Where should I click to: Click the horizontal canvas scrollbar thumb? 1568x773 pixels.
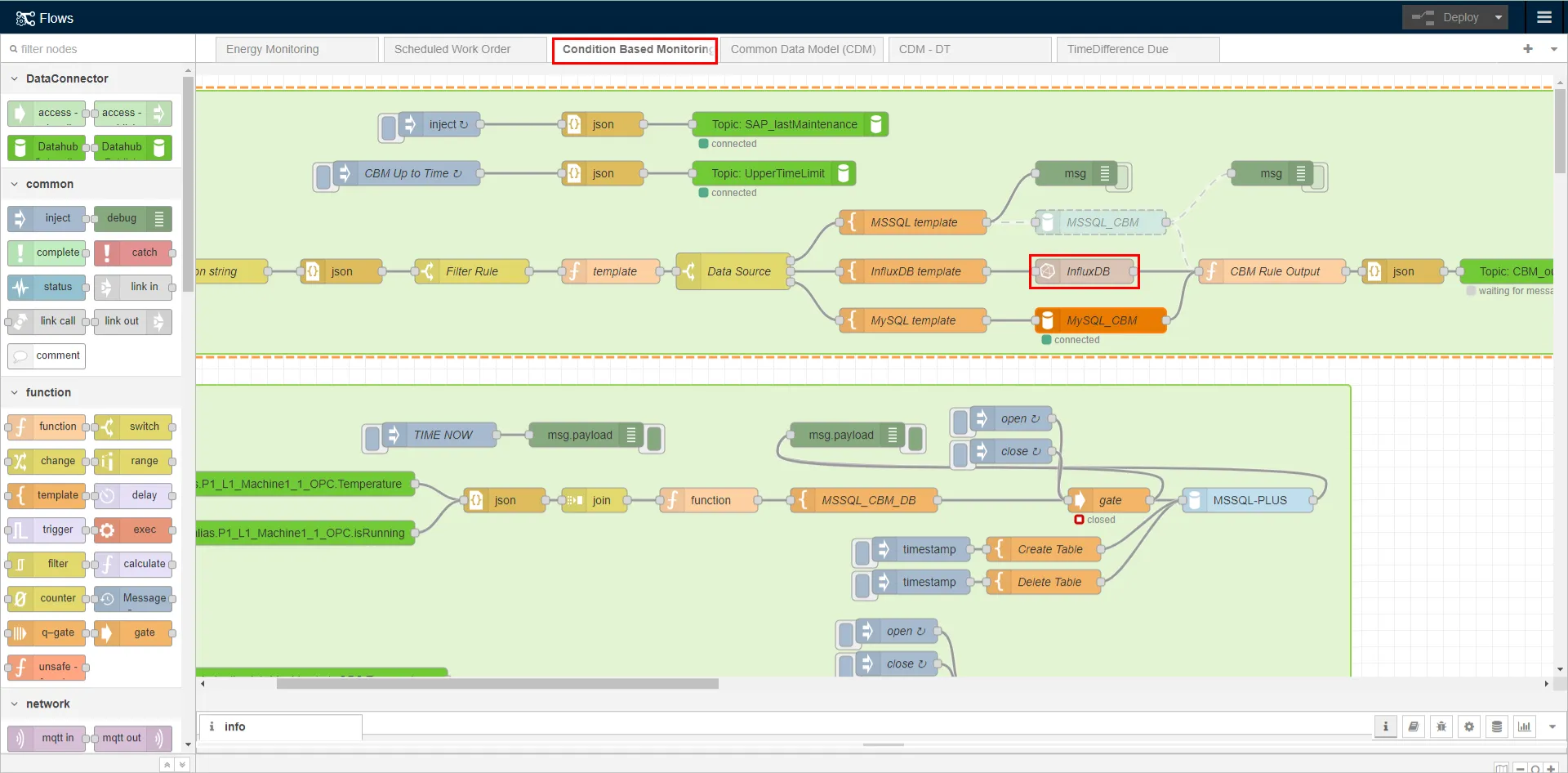(497, 684)
